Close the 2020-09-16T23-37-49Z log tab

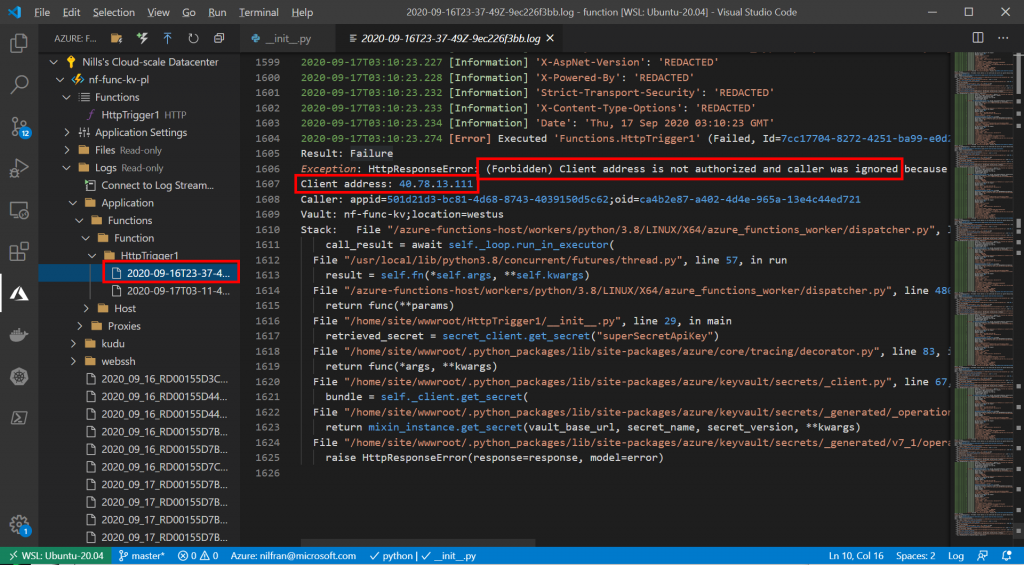pyautogui.click(x=551, y=39)
